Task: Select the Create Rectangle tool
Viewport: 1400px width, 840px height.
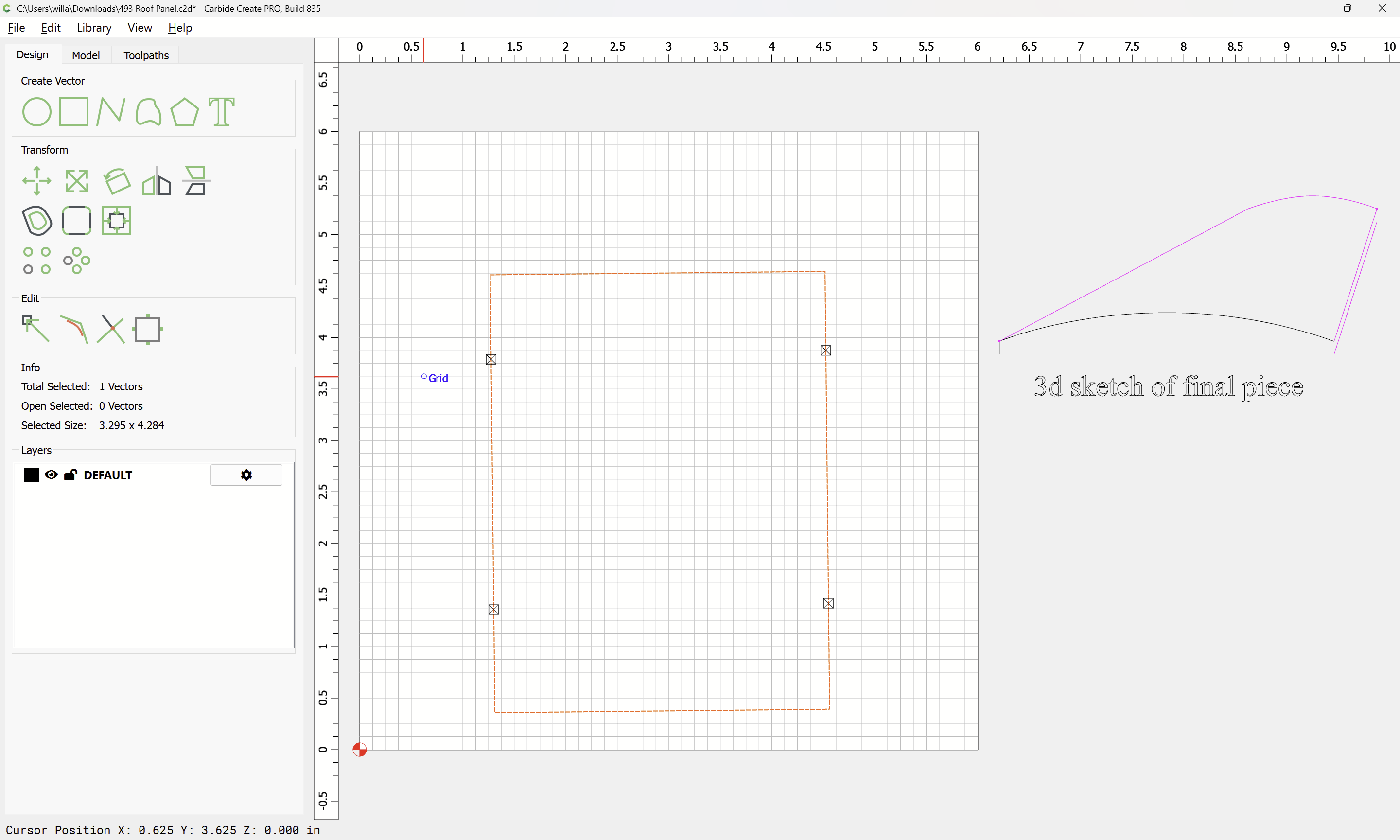Action: pos(73,111)
